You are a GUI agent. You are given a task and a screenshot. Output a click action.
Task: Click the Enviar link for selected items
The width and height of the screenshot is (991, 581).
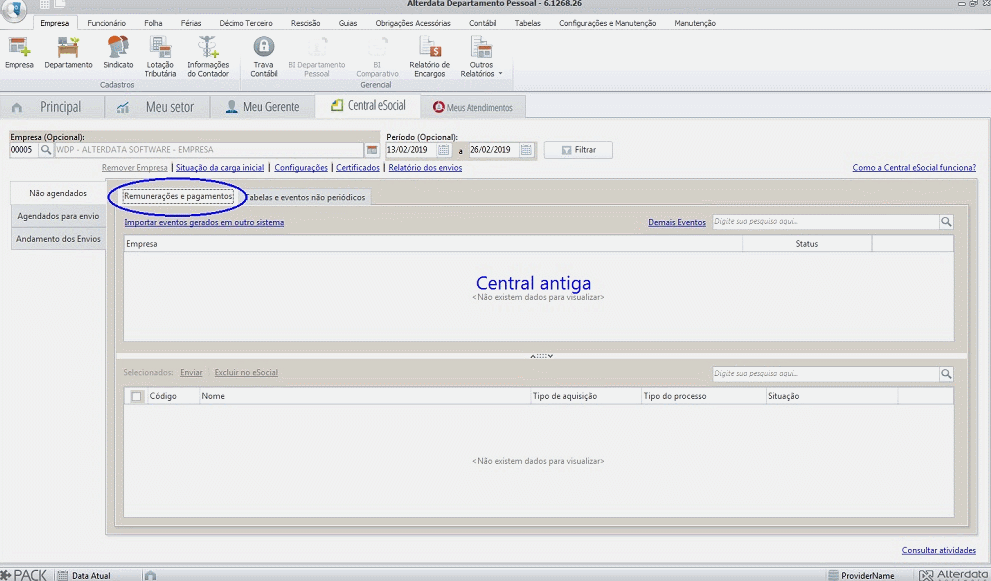(191, 373)
